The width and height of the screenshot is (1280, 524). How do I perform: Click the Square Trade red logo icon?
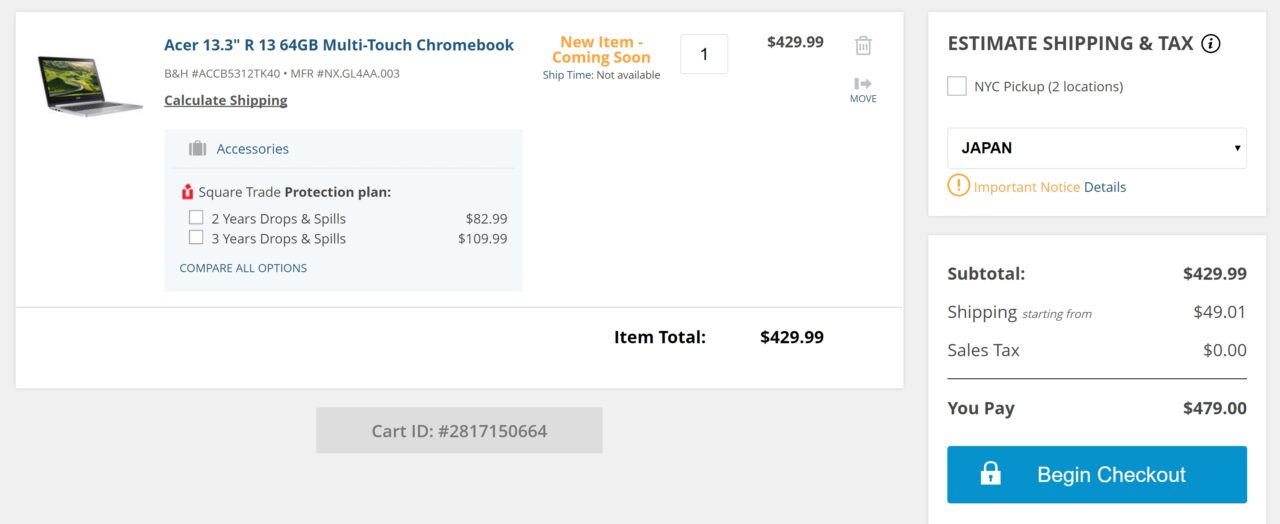coord(187,192)
